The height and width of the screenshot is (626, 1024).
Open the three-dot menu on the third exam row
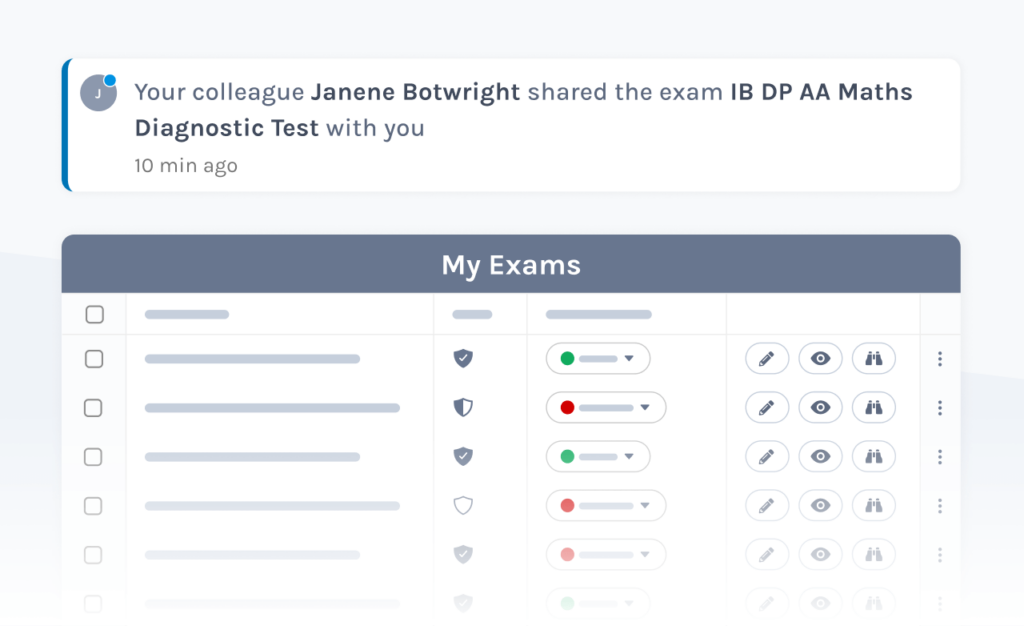click(940, 456)
